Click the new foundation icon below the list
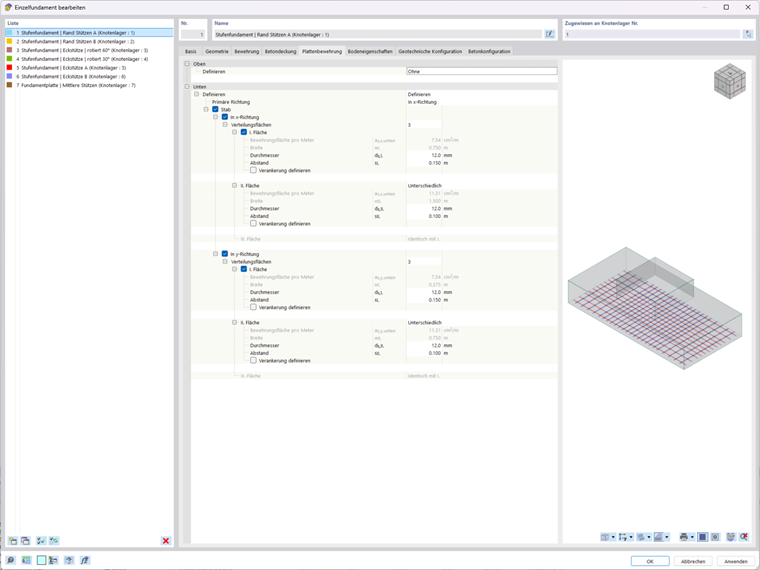This screenshot has height=570, width=760. click(13, 540)
